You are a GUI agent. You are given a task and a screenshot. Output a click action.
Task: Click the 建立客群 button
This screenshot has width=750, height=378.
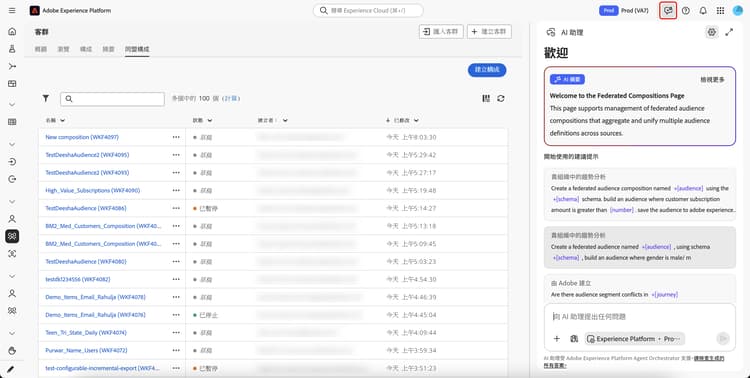[489, 32]
